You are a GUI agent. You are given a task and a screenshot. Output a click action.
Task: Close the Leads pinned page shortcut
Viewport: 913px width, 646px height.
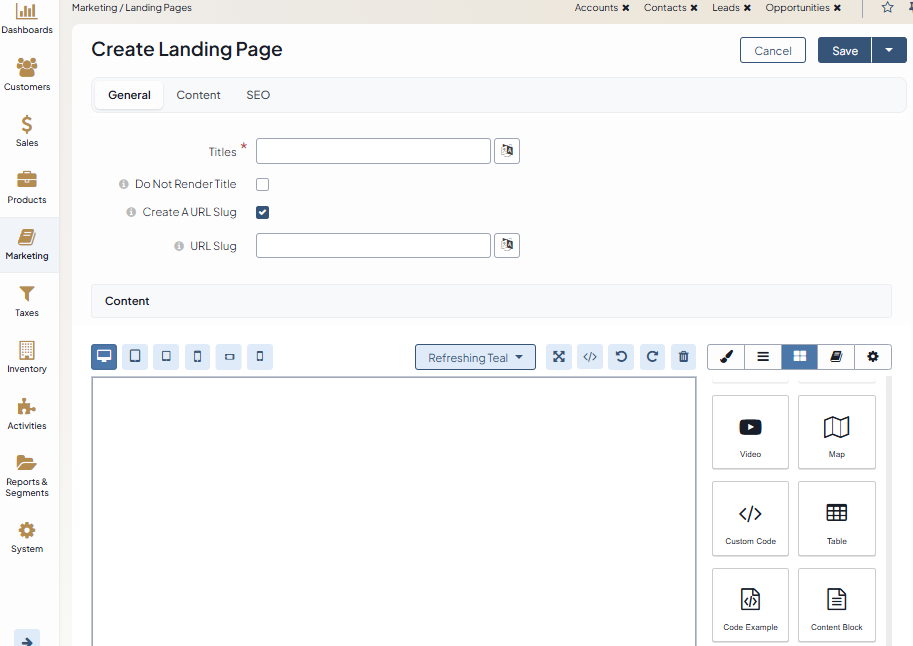click(x=747, y=8)
